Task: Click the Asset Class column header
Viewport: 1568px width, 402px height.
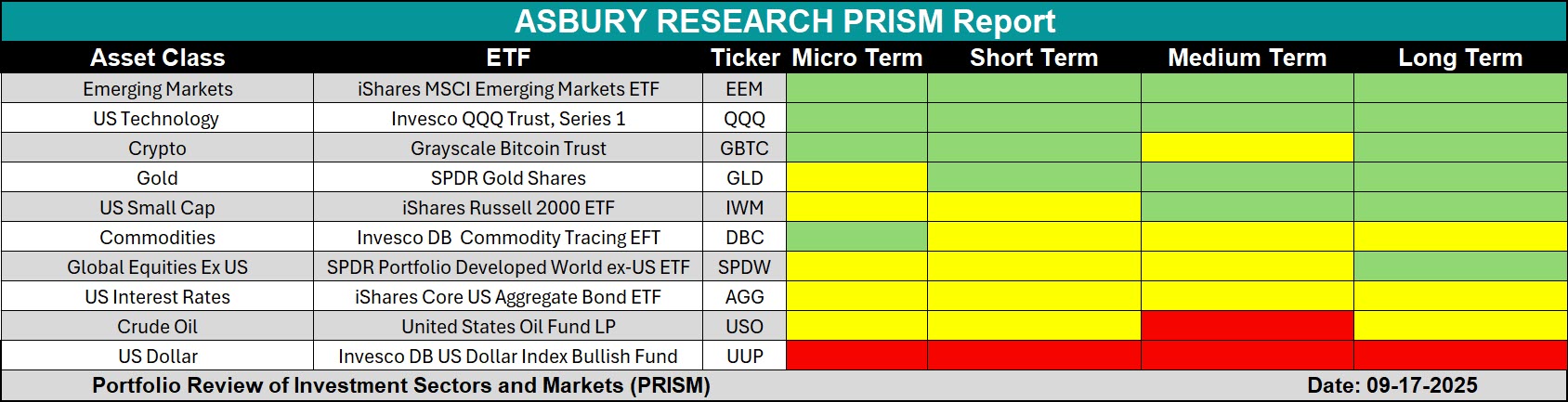Action: (x=157, y=58)
